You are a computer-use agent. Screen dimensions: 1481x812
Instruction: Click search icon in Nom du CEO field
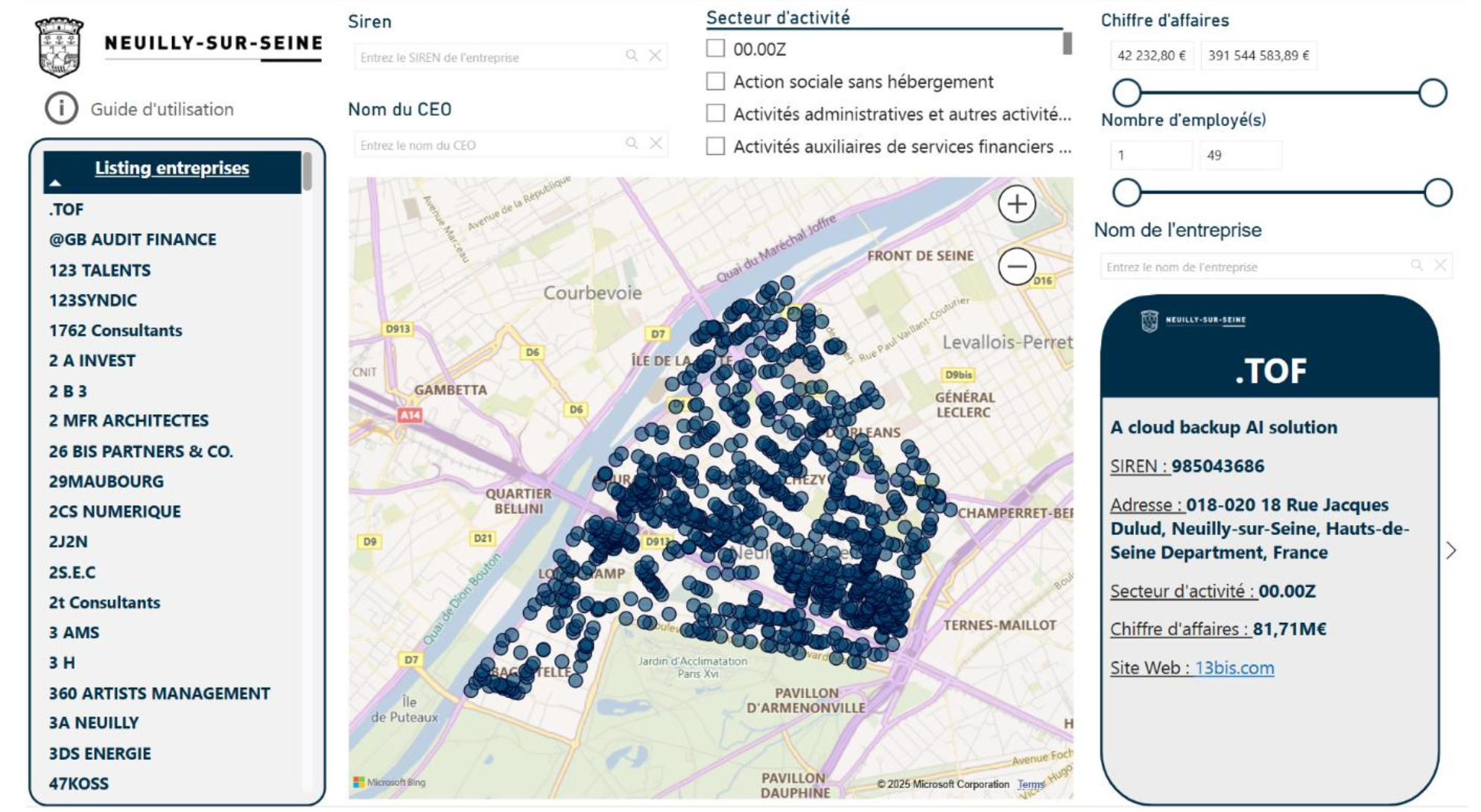pos(632,144)
